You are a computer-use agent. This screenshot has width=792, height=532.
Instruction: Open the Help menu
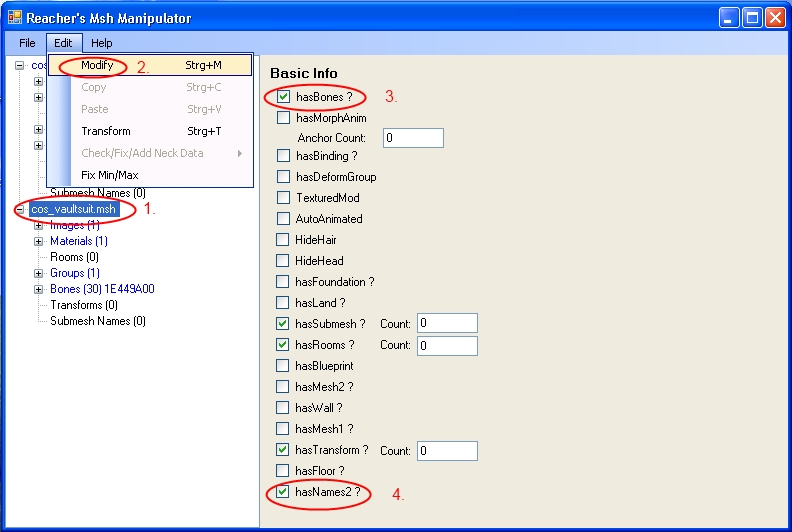pyautogui.click(x=101, y=43)
